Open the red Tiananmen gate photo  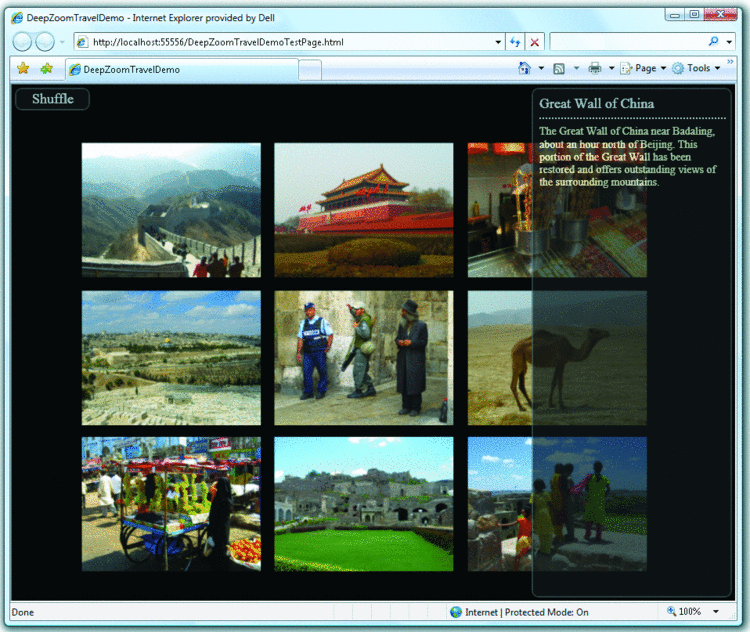coord(364,210)
